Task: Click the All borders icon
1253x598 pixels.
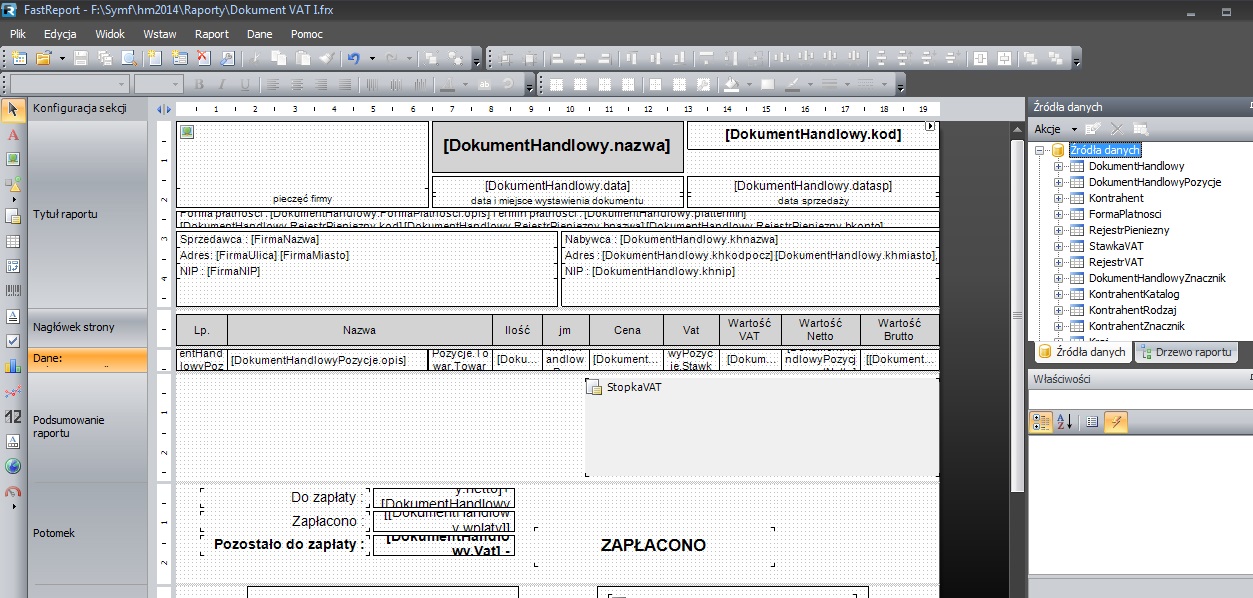Action: [655, 84]
